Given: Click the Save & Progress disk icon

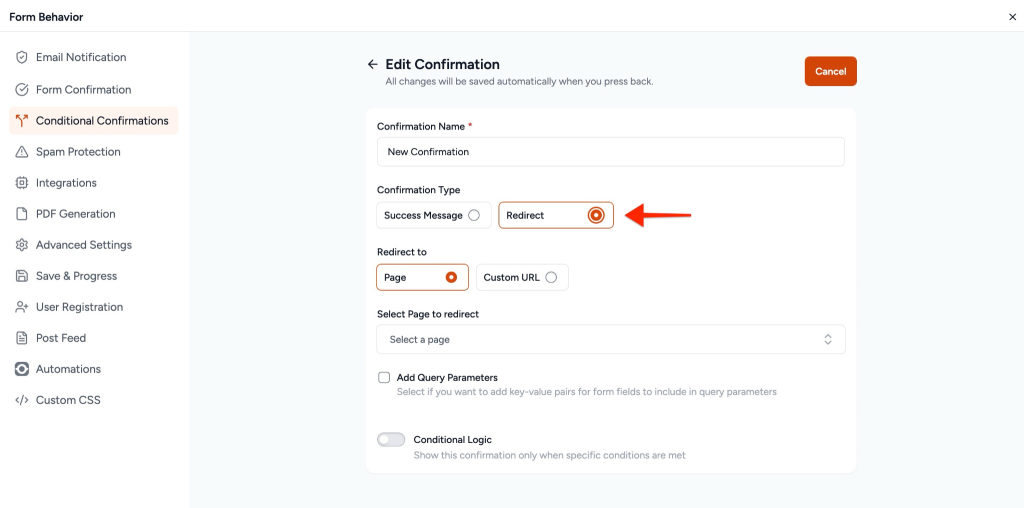Looking at the screenshot, I should pyautogui.click(x=22, y=276).
